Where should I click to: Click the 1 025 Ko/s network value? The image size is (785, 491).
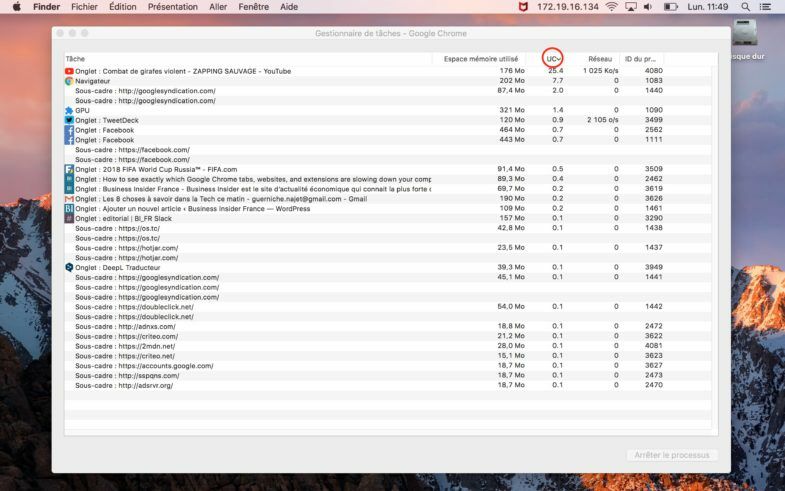(600, 71)
